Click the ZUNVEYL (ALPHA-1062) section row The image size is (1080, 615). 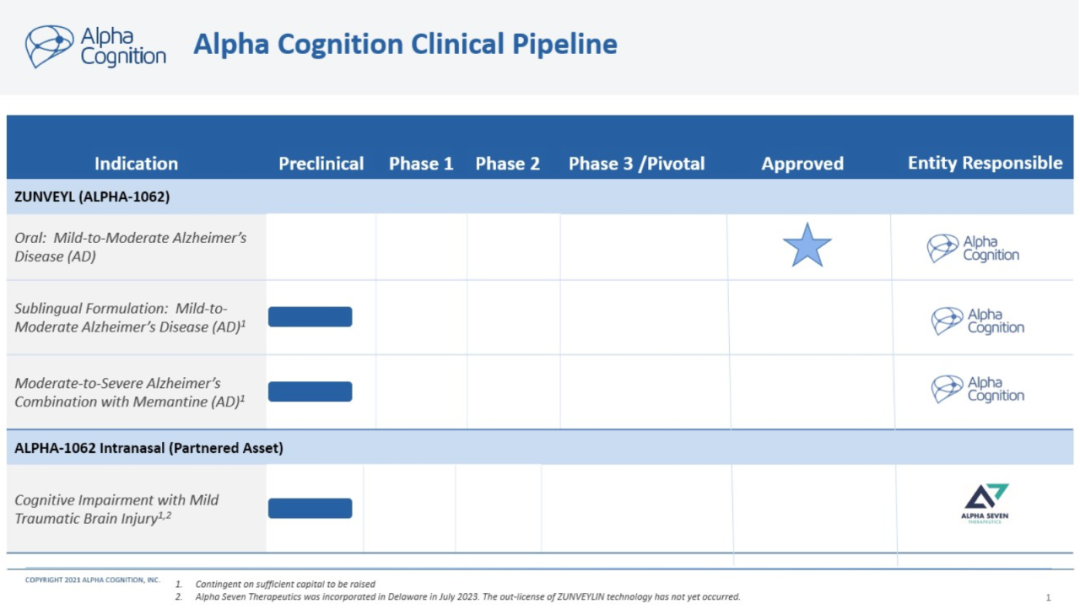92,197
